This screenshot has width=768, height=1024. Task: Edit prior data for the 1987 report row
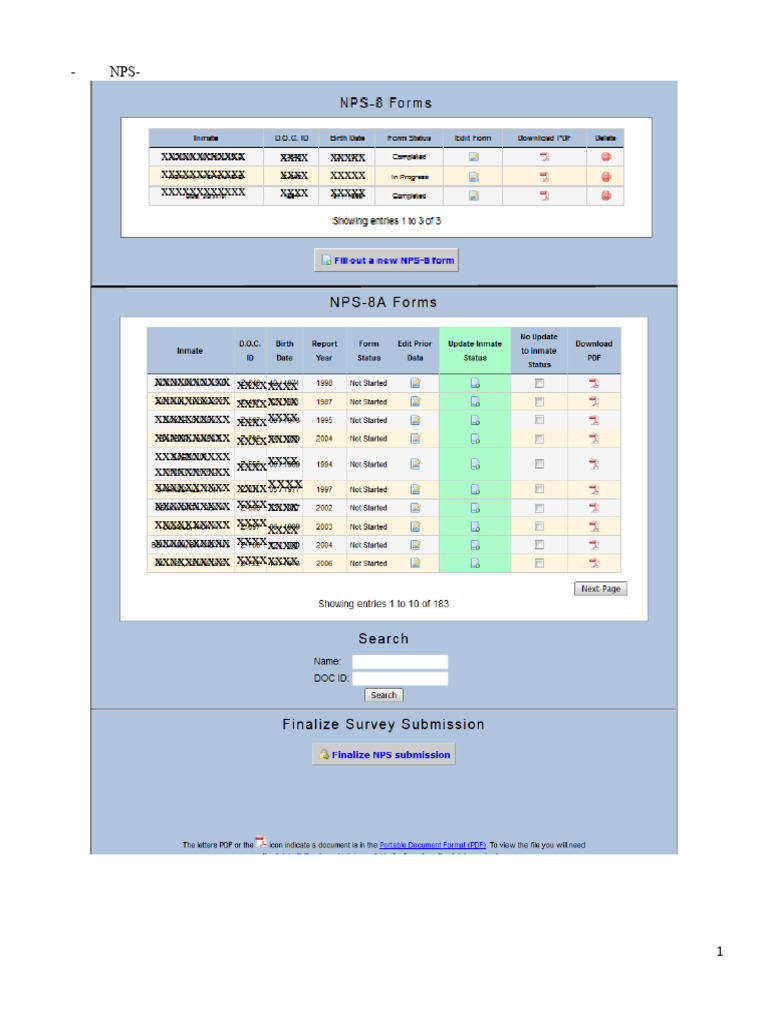coord(415,402)
